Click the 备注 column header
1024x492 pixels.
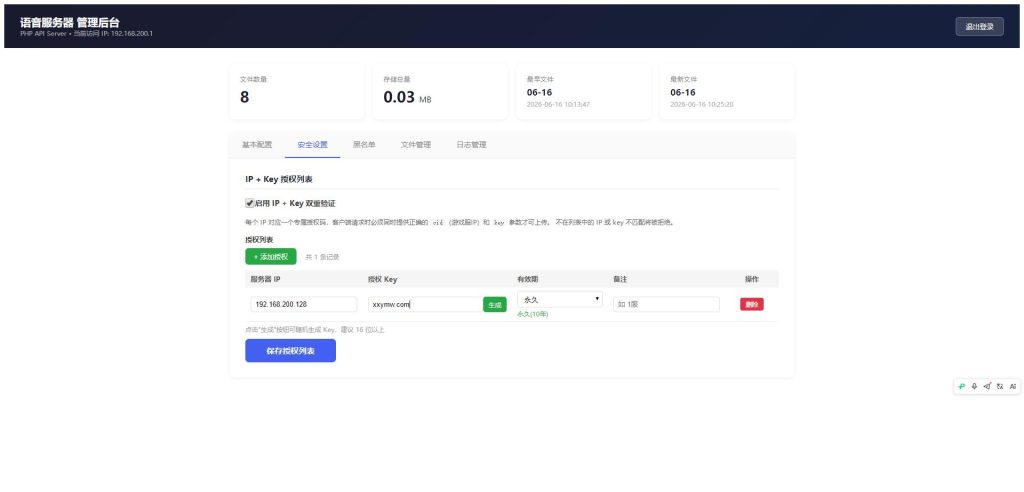pyautogui.click(x=620, y=279)
